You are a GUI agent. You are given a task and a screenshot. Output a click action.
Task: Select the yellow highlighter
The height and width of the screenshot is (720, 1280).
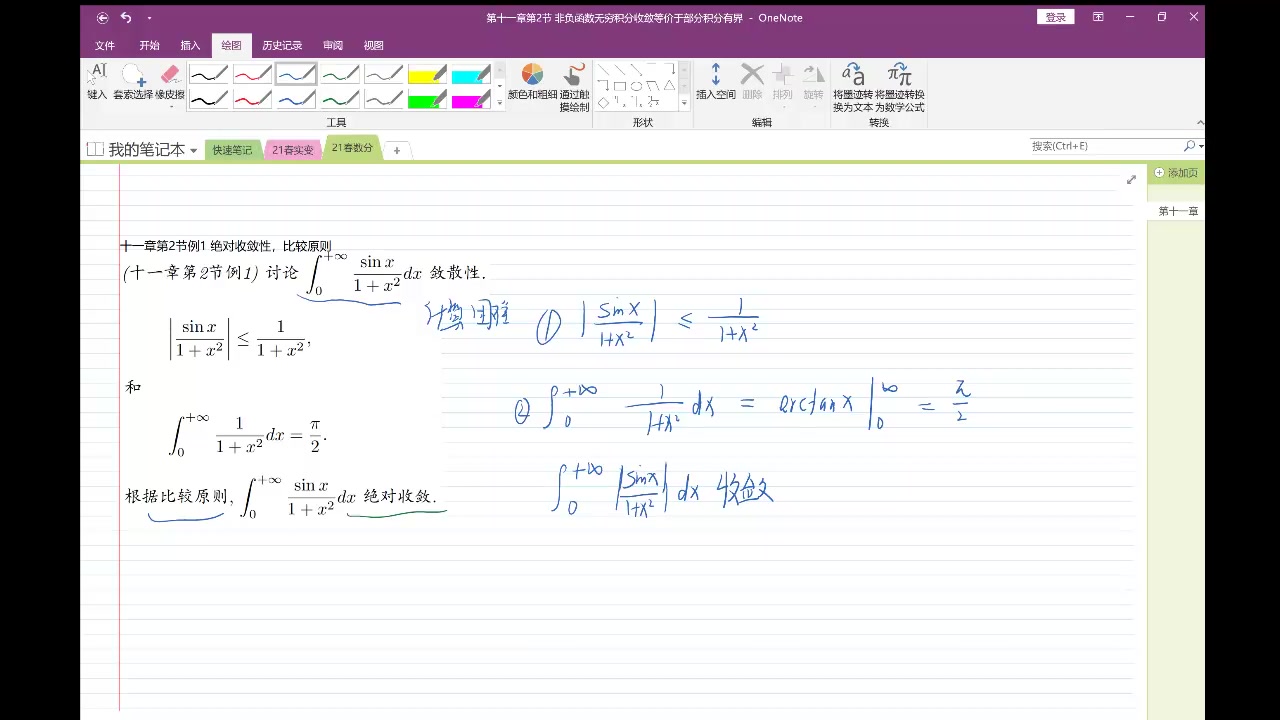[427, 74]
